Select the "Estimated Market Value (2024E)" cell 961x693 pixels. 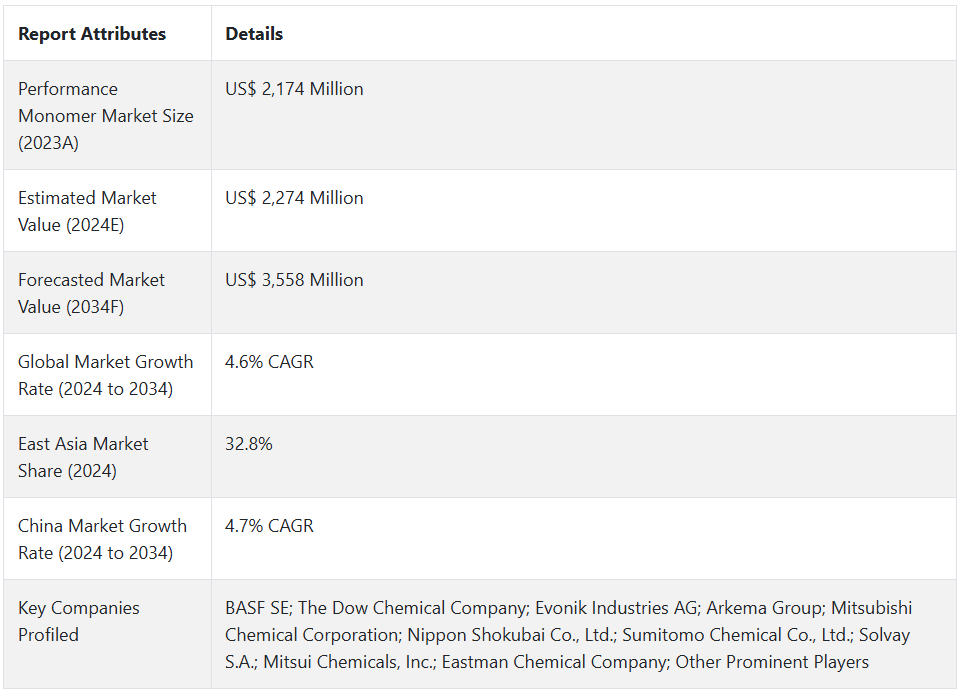(x=87, y=211)
